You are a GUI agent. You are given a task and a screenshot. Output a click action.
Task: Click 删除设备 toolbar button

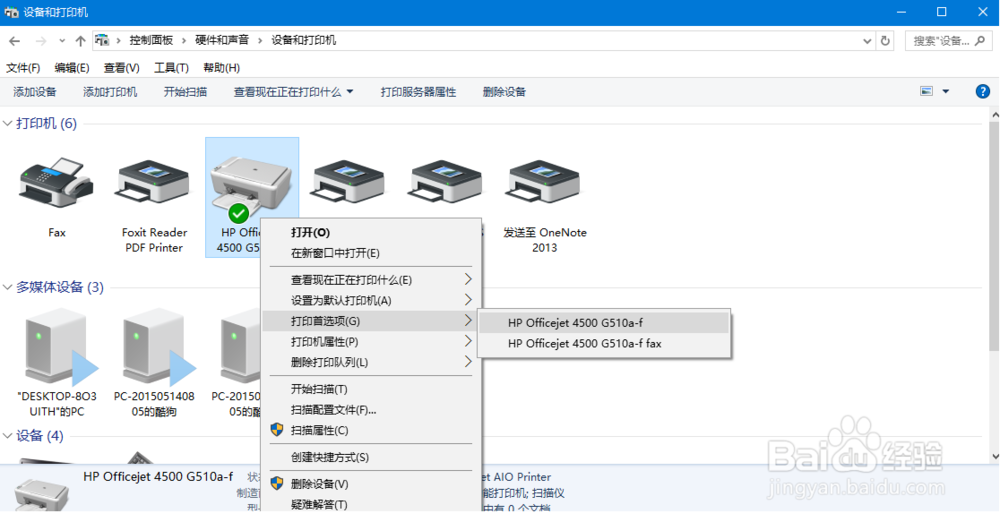[504, 92]
